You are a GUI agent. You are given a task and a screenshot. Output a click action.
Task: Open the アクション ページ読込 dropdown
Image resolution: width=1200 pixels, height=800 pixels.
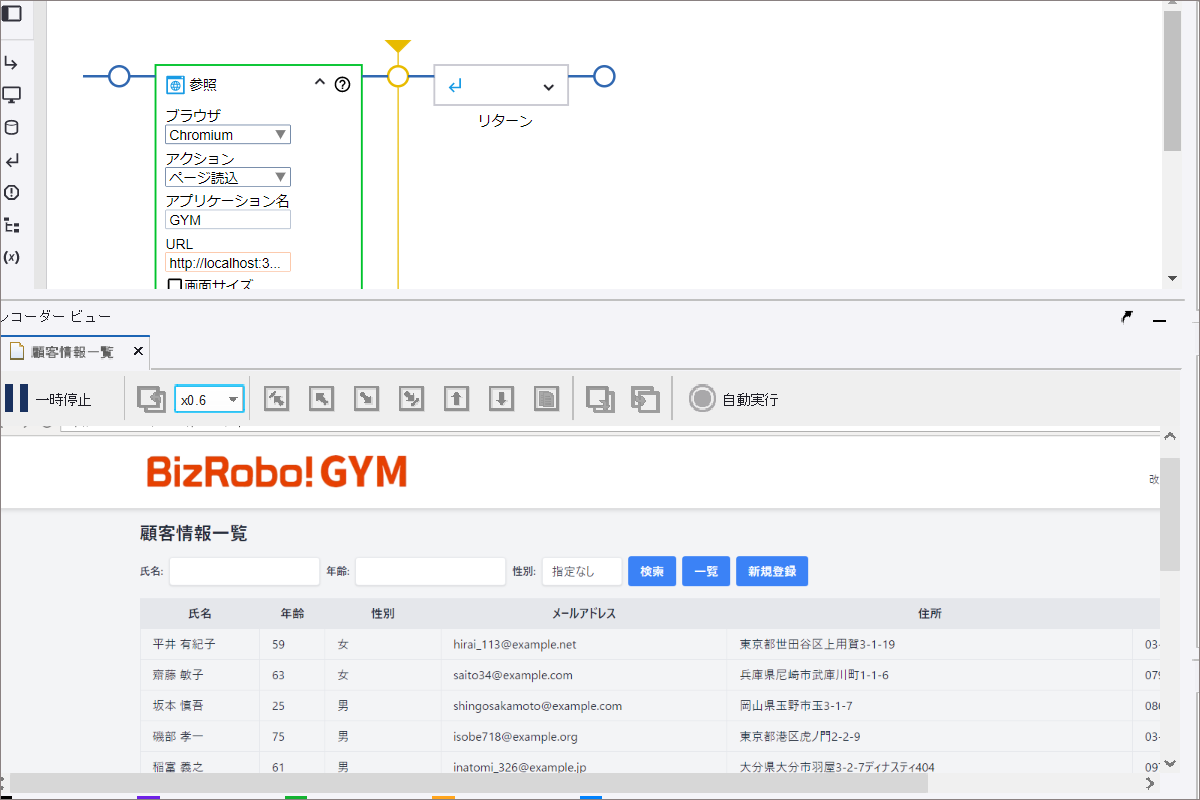(228, 178)
